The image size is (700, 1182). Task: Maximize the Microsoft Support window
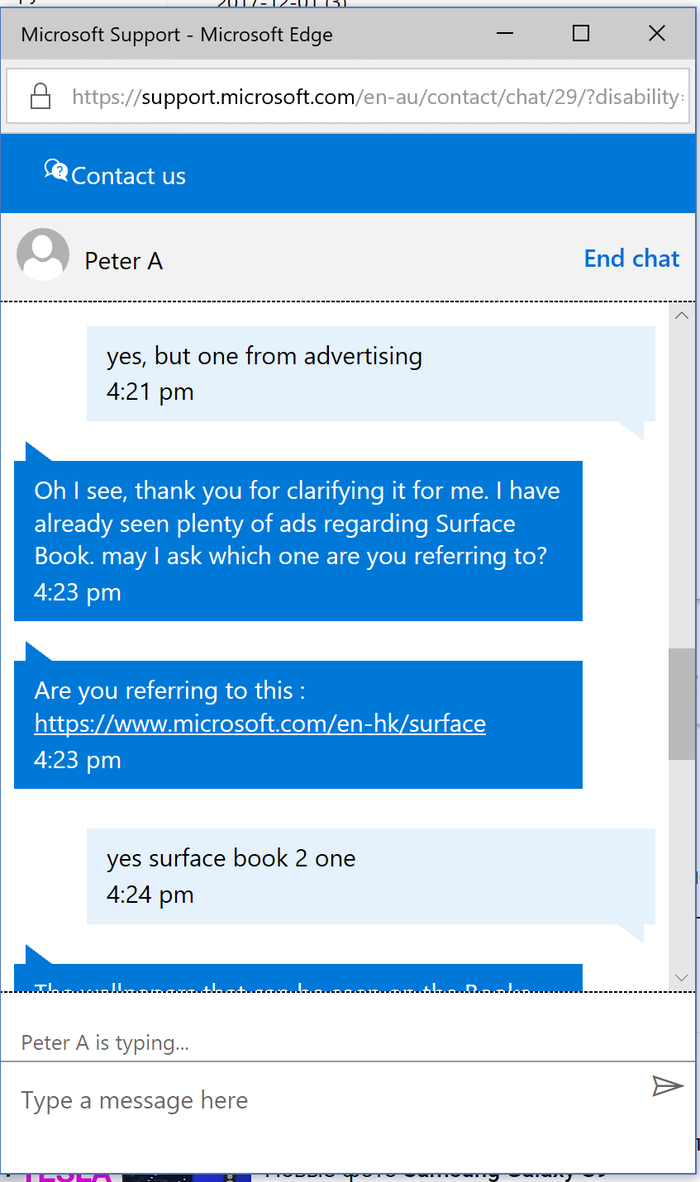[581, 34]
